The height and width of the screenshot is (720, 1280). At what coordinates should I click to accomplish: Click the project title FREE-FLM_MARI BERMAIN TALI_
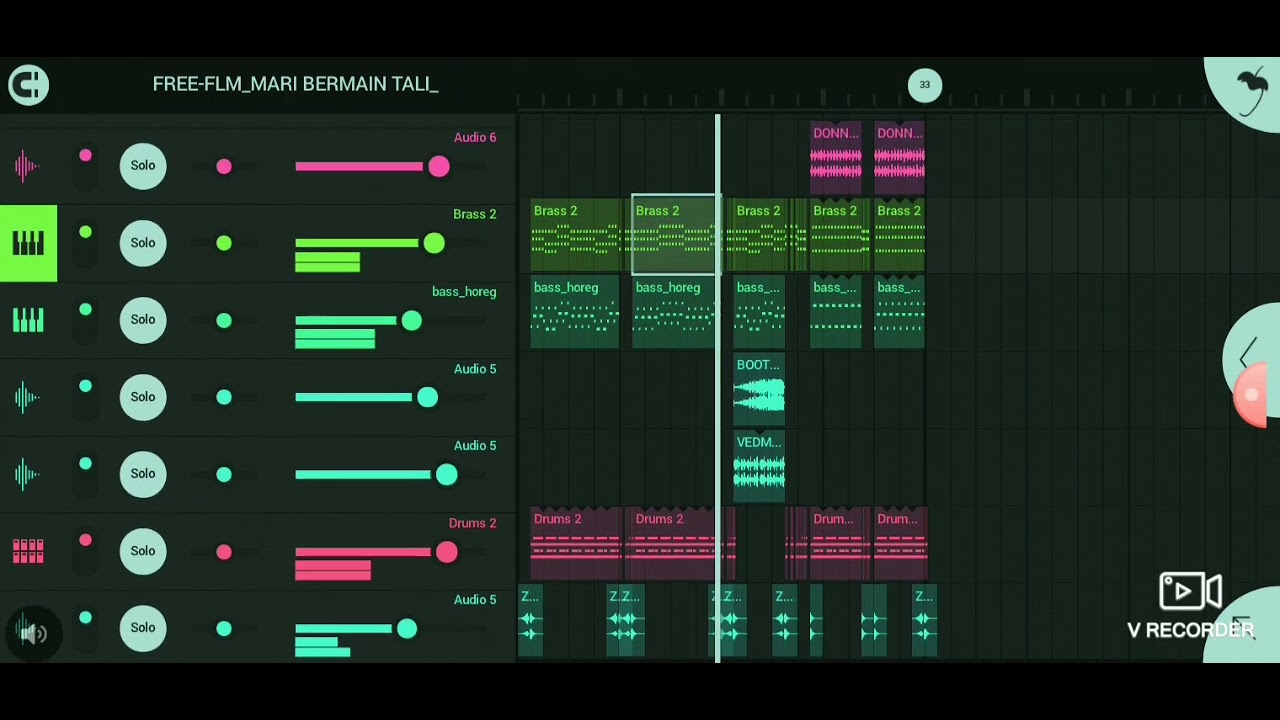pos(295,84)
